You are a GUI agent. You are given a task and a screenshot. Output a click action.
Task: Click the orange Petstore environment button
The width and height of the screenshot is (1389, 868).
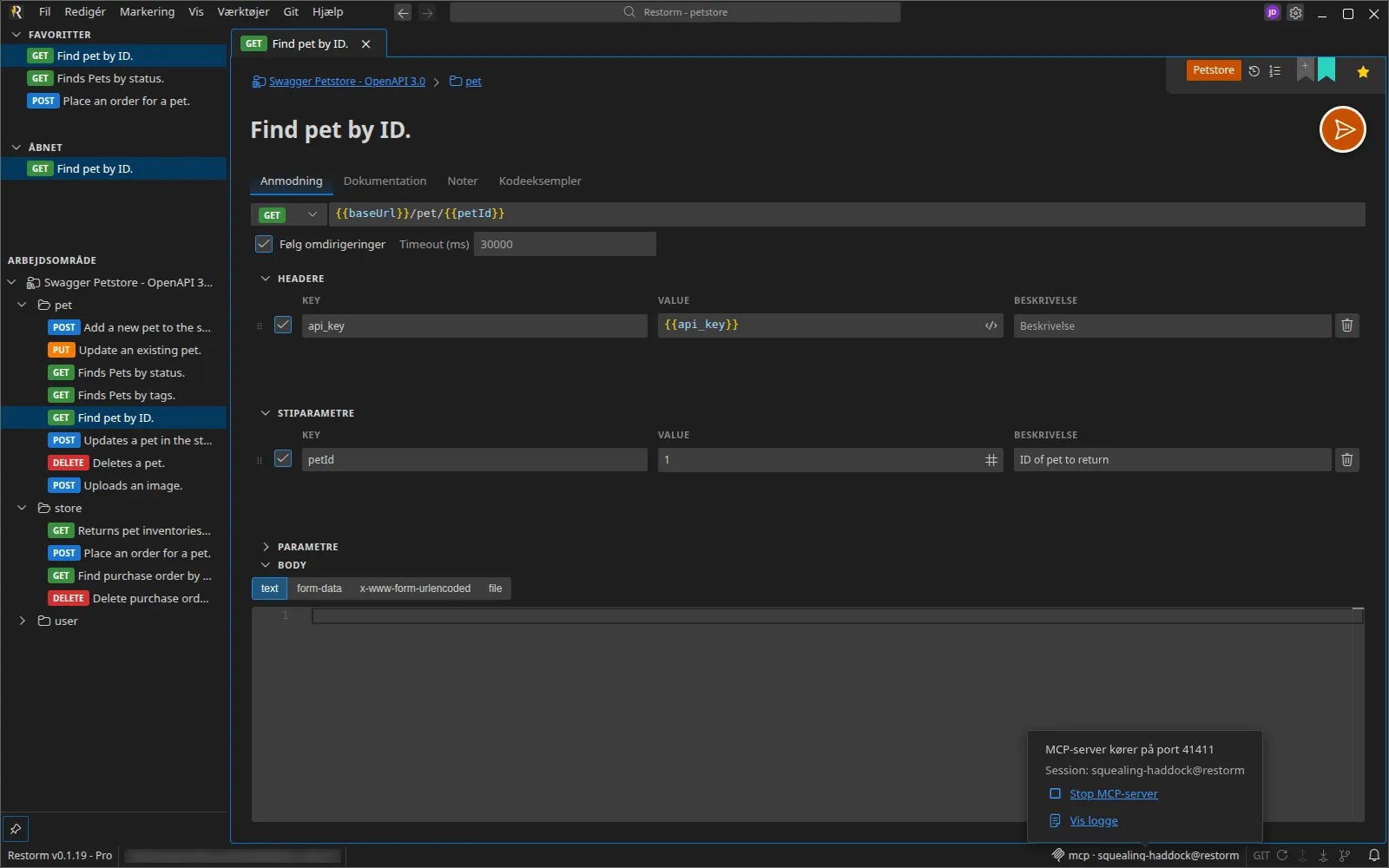tap(1213, 70)
